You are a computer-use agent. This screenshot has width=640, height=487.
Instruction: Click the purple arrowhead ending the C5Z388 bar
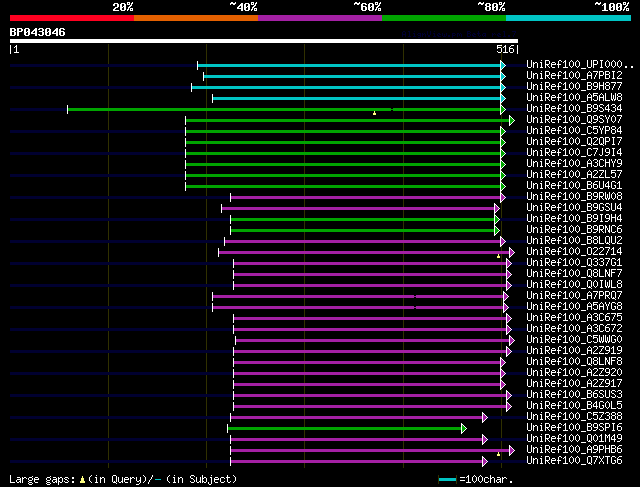click(484, 418)
